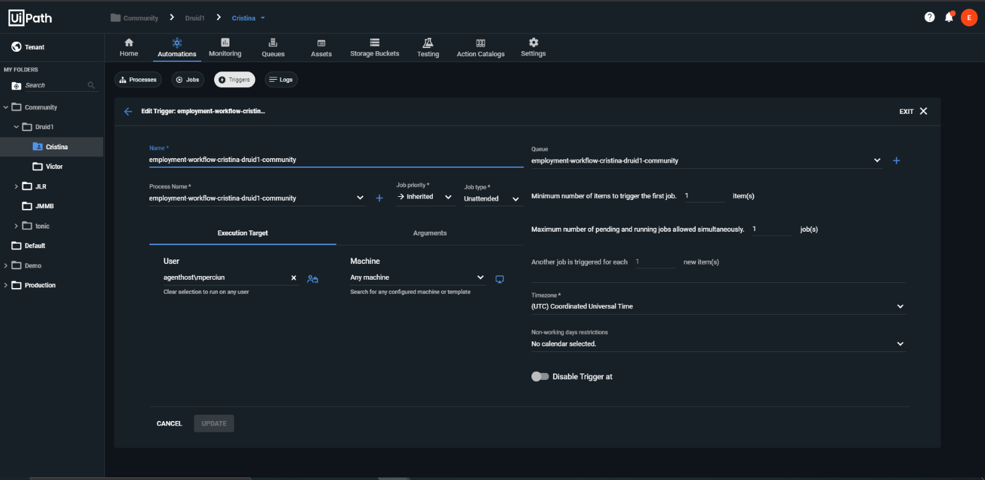Collapse the Community folder
This screenshot has height=480, width=985.
point(6,107)
